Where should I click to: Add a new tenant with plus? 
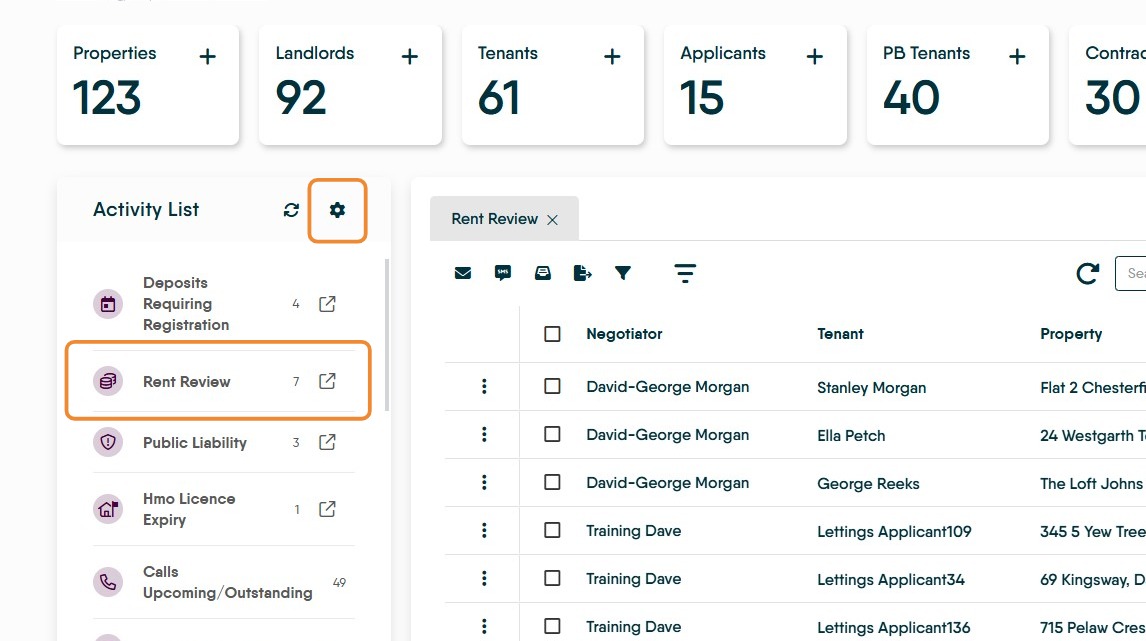tap(612, 57)
